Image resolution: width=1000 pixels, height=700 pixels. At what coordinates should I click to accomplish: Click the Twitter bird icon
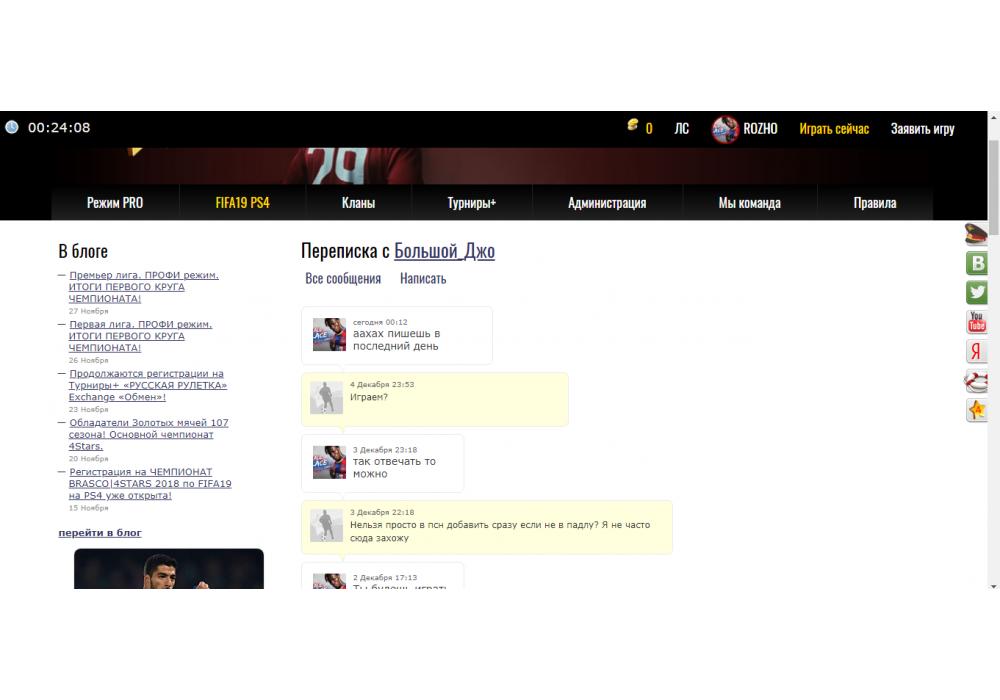tap(977, 293)
